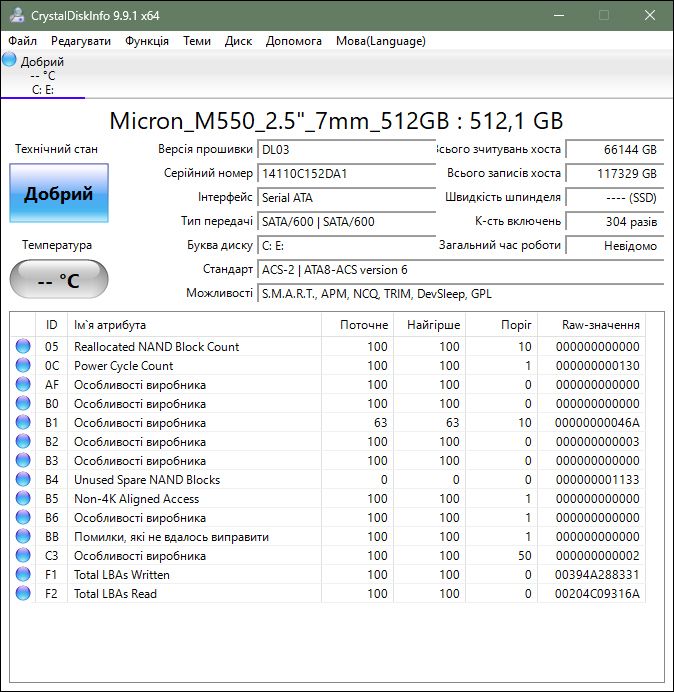The height and width of the screenshot is (692, 674).
Task: Click the Поточне column header
Action: click(x=358, y=325)
